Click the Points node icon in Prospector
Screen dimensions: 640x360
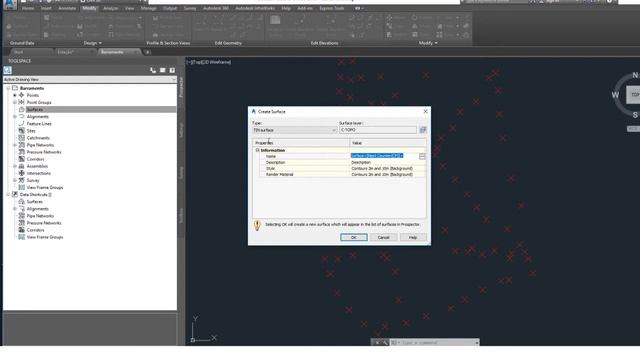[x=22, y=95]
